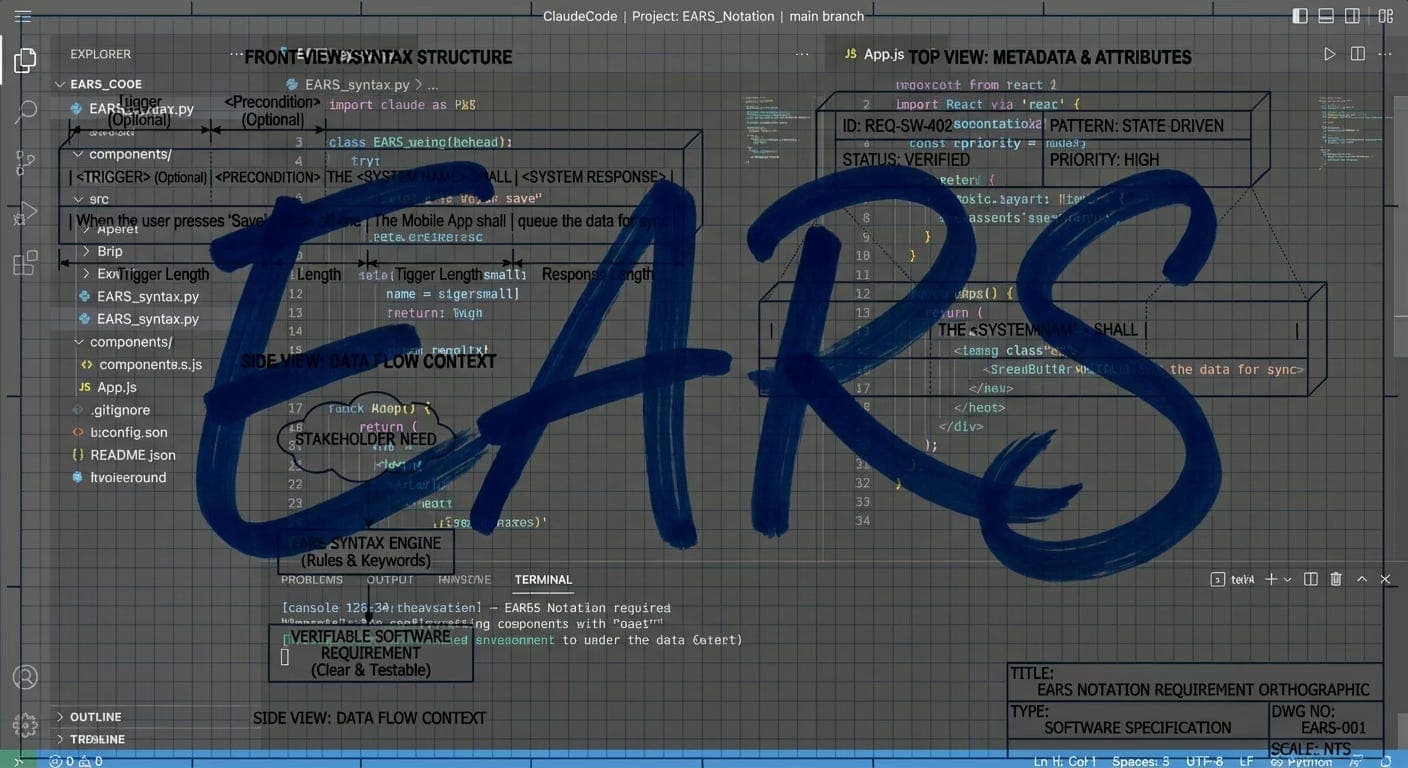Click the Run file play icon

tap(1329, 54)
